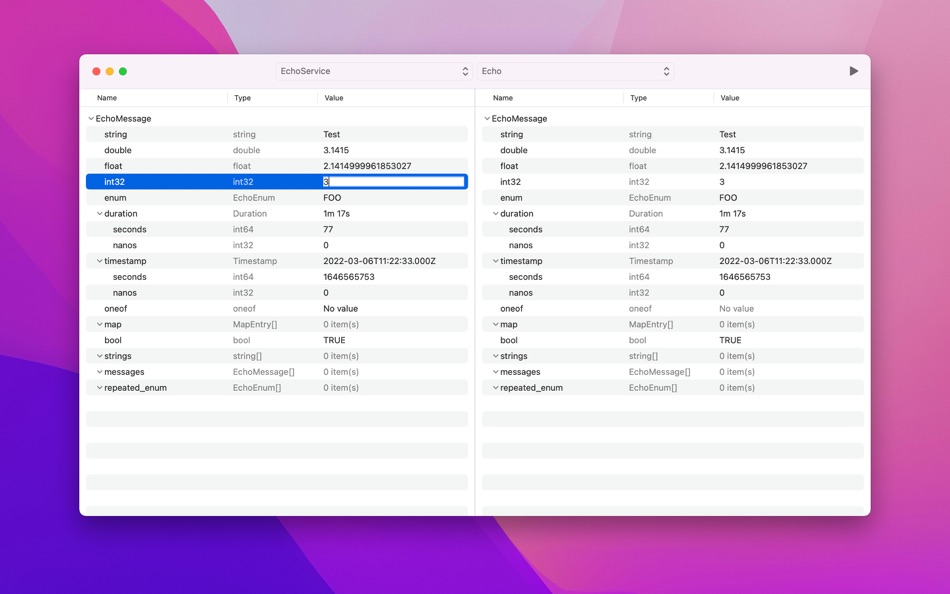
Task: Toggle repeated_enum chevron in left pane
Action: click(x=99, y=387)
